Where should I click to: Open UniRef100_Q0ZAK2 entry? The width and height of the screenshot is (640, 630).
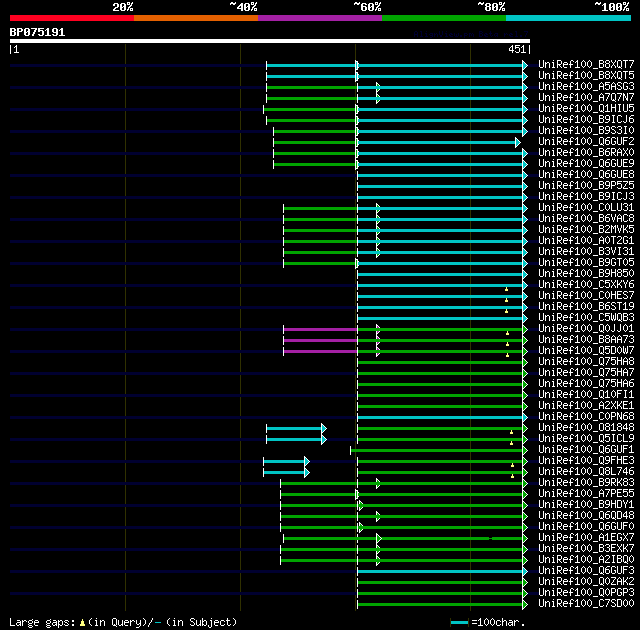[x=586, y=582]
